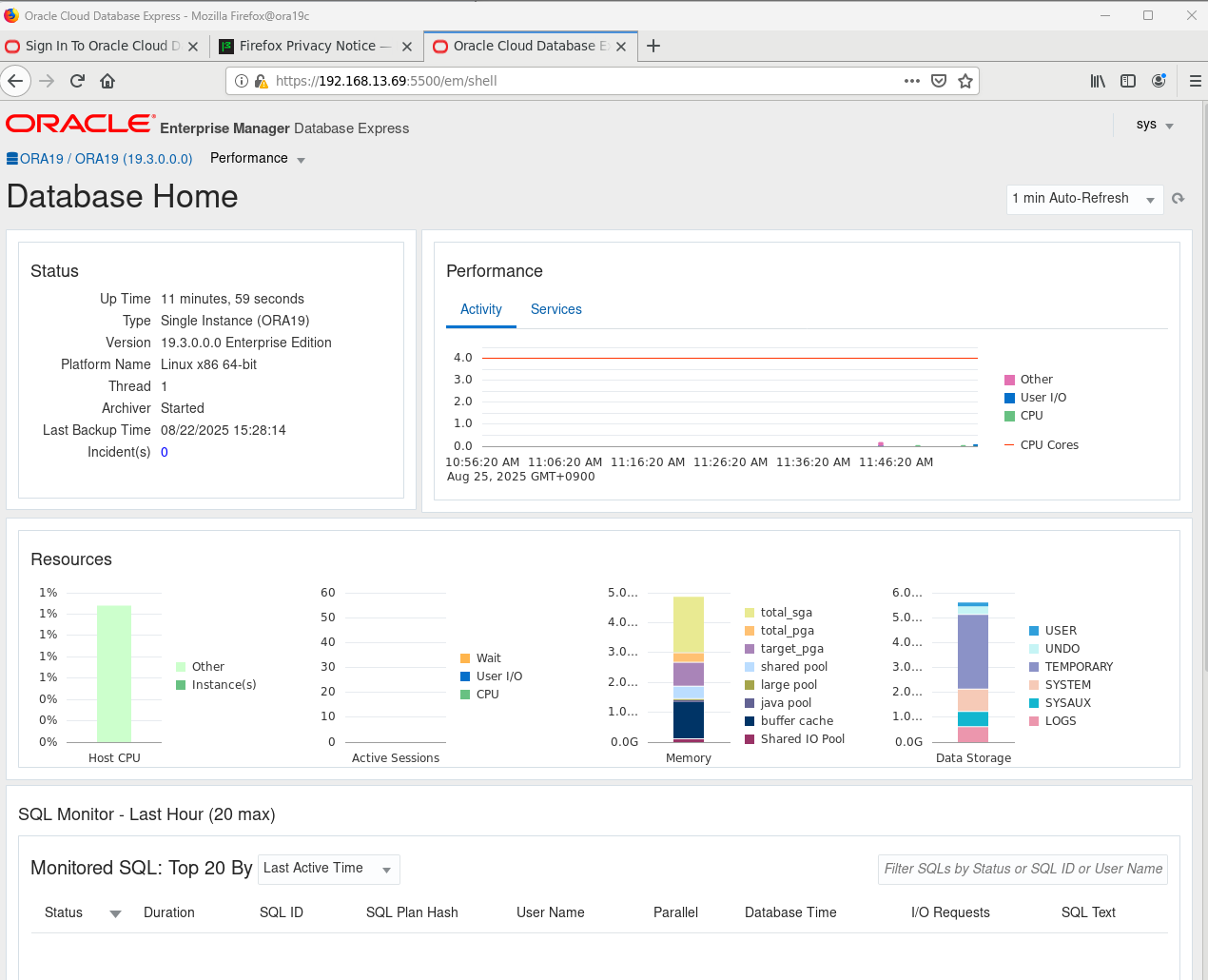
Task: Click the Filter SQLs search field
Action: [x=1023, y=869]
